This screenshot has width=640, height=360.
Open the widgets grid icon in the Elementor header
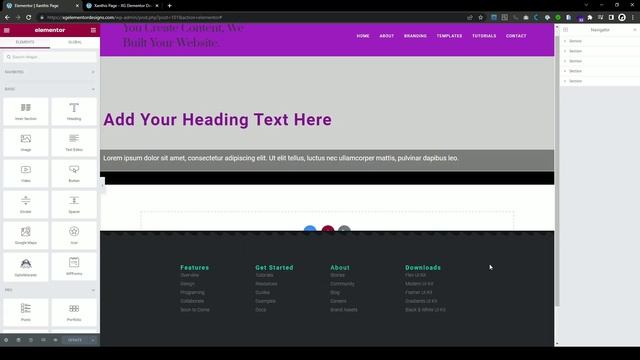(x=93, y=30)
